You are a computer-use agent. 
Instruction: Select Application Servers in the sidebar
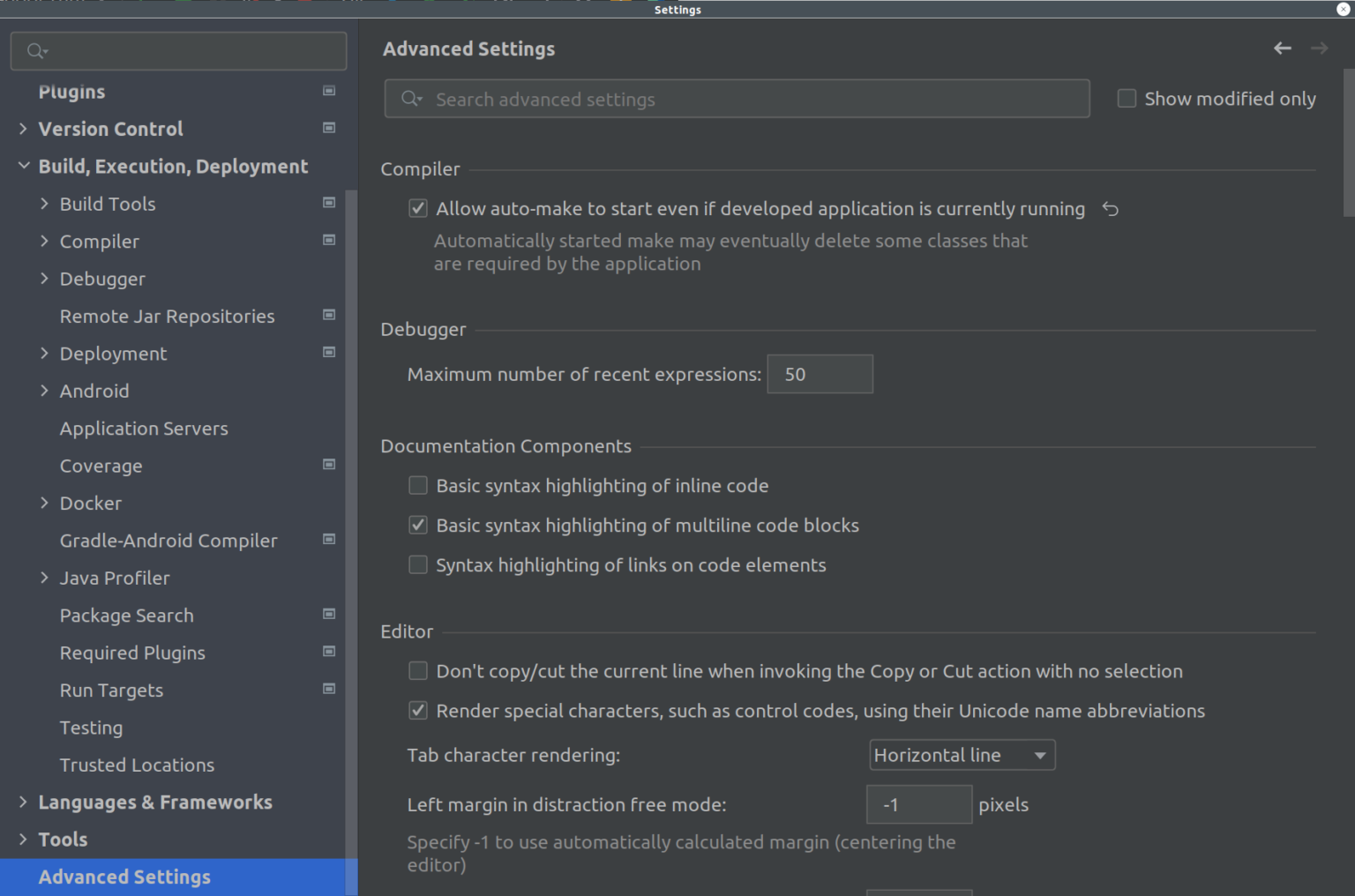coord(143,429)
